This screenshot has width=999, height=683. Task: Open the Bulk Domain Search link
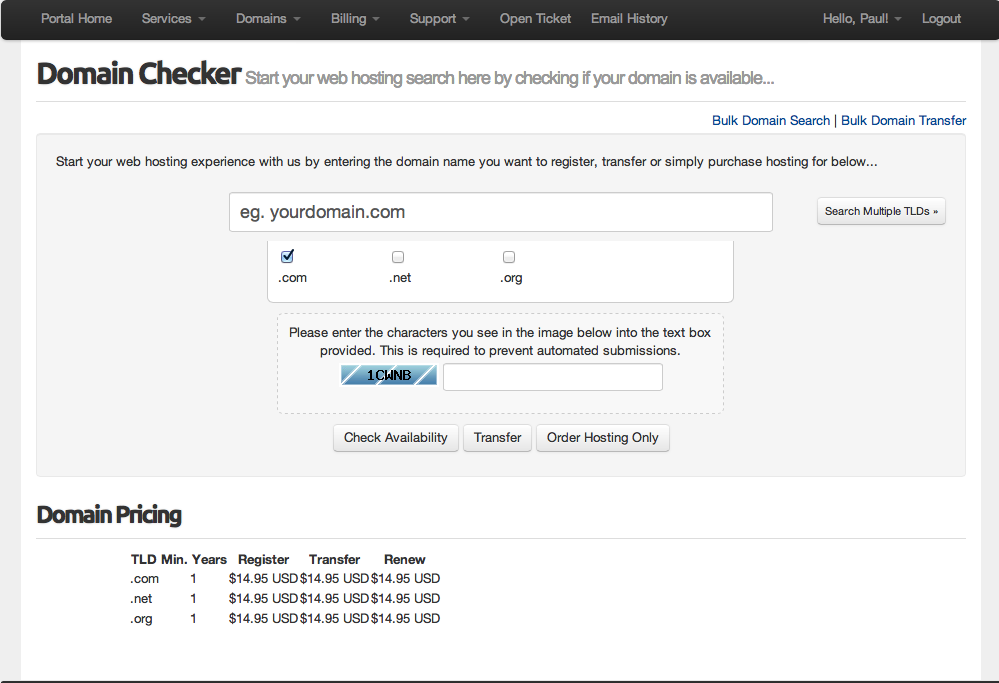(771, 120)
